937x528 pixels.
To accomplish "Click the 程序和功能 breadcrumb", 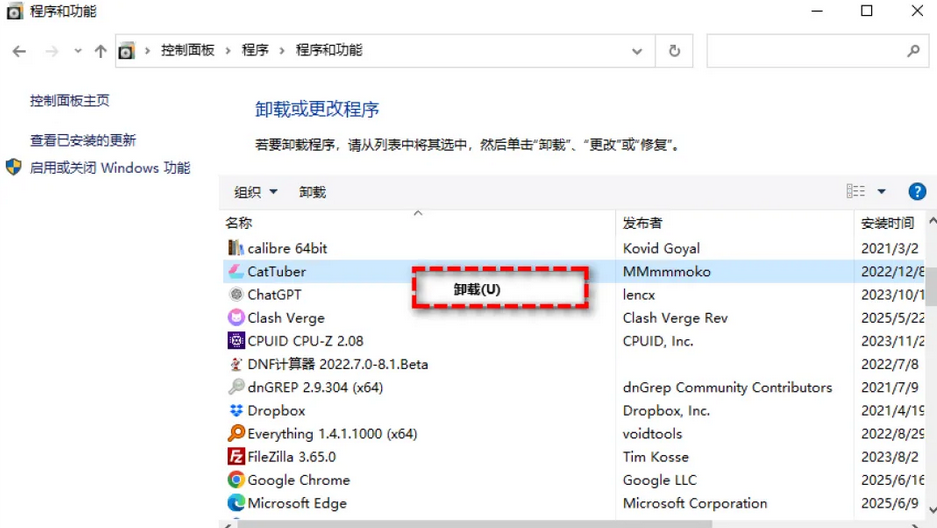I will point(329,50).
